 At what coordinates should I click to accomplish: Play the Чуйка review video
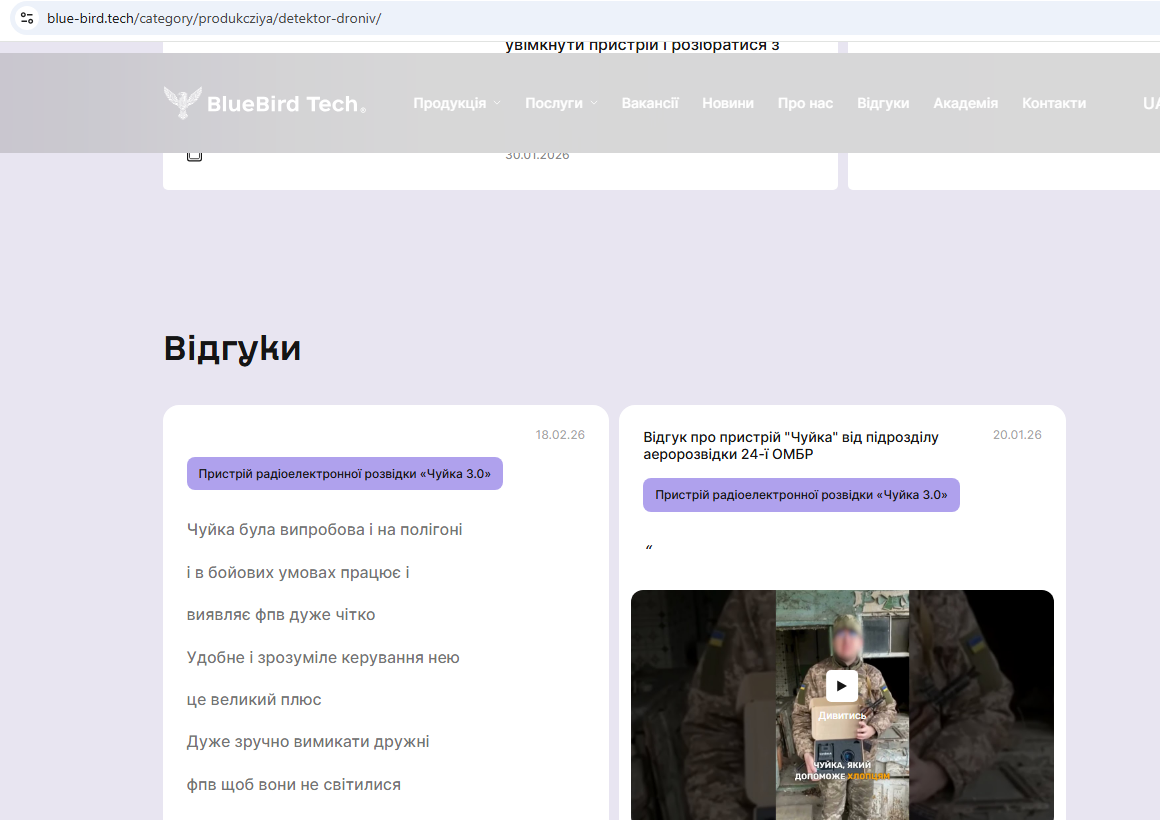(841, 685)
